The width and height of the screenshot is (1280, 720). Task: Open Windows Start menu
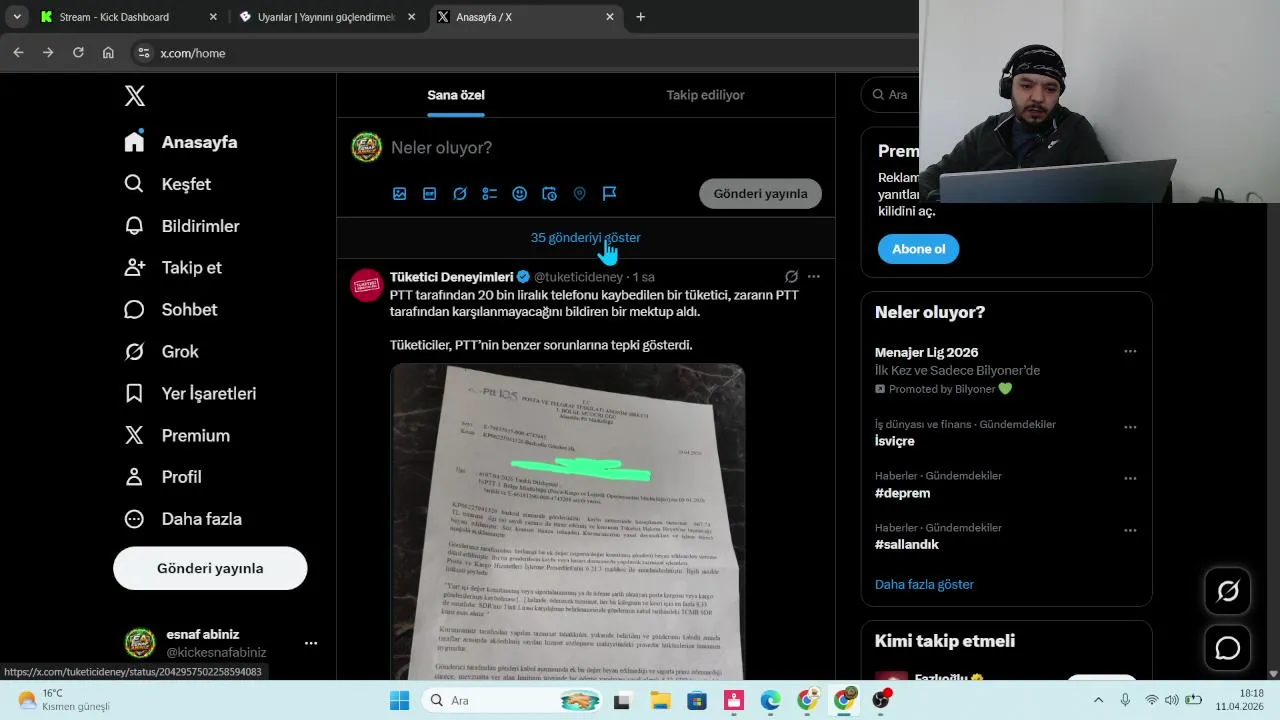click(399, 700)
